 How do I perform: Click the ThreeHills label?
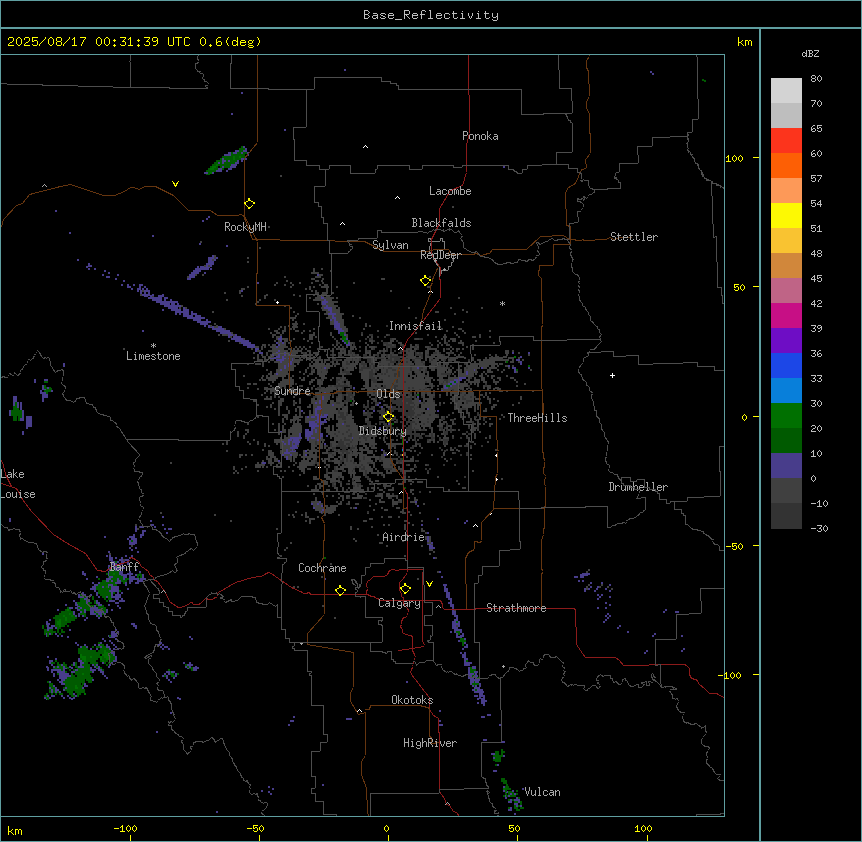coord(537,418)
